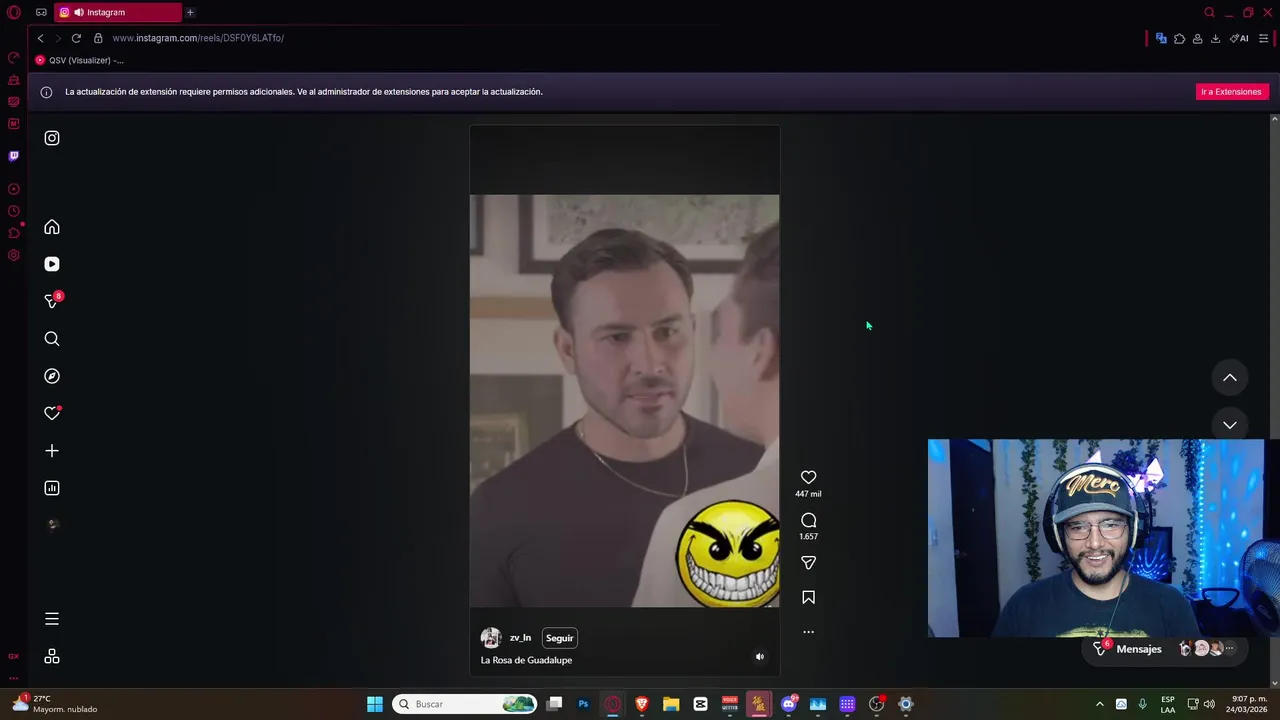This screenshot has height=720, width=1280.
Task: Open browser tab search magnifier
Action: click(1209, 12)
